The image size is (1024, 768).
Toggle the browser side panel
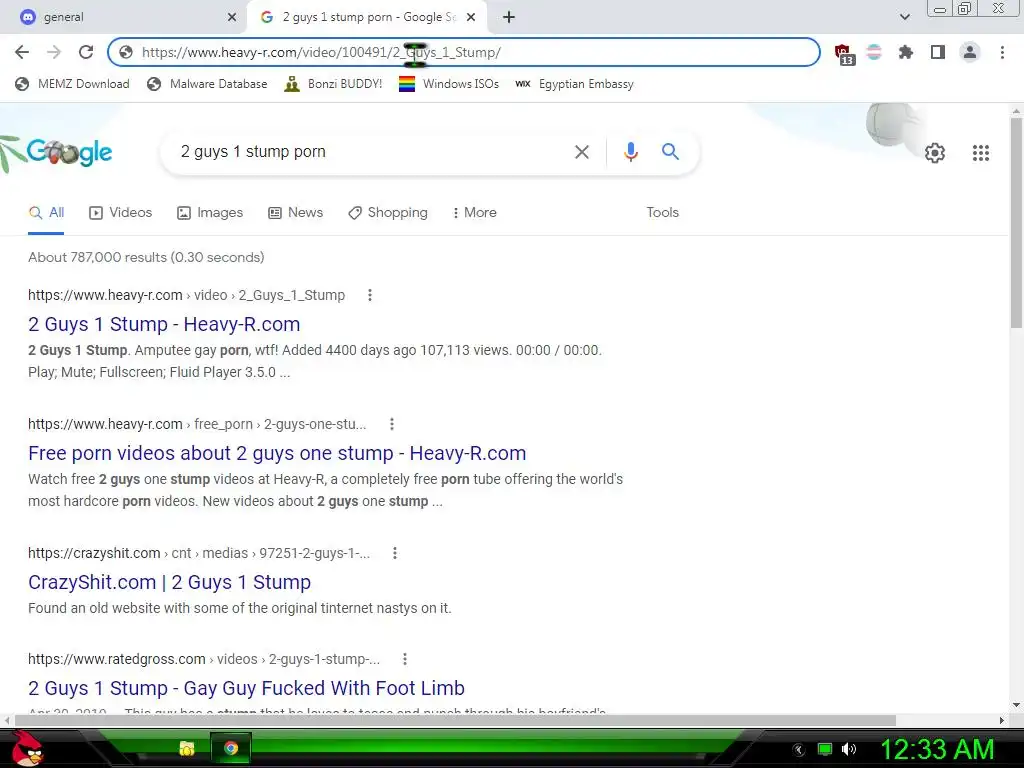(x=938, y=52)
